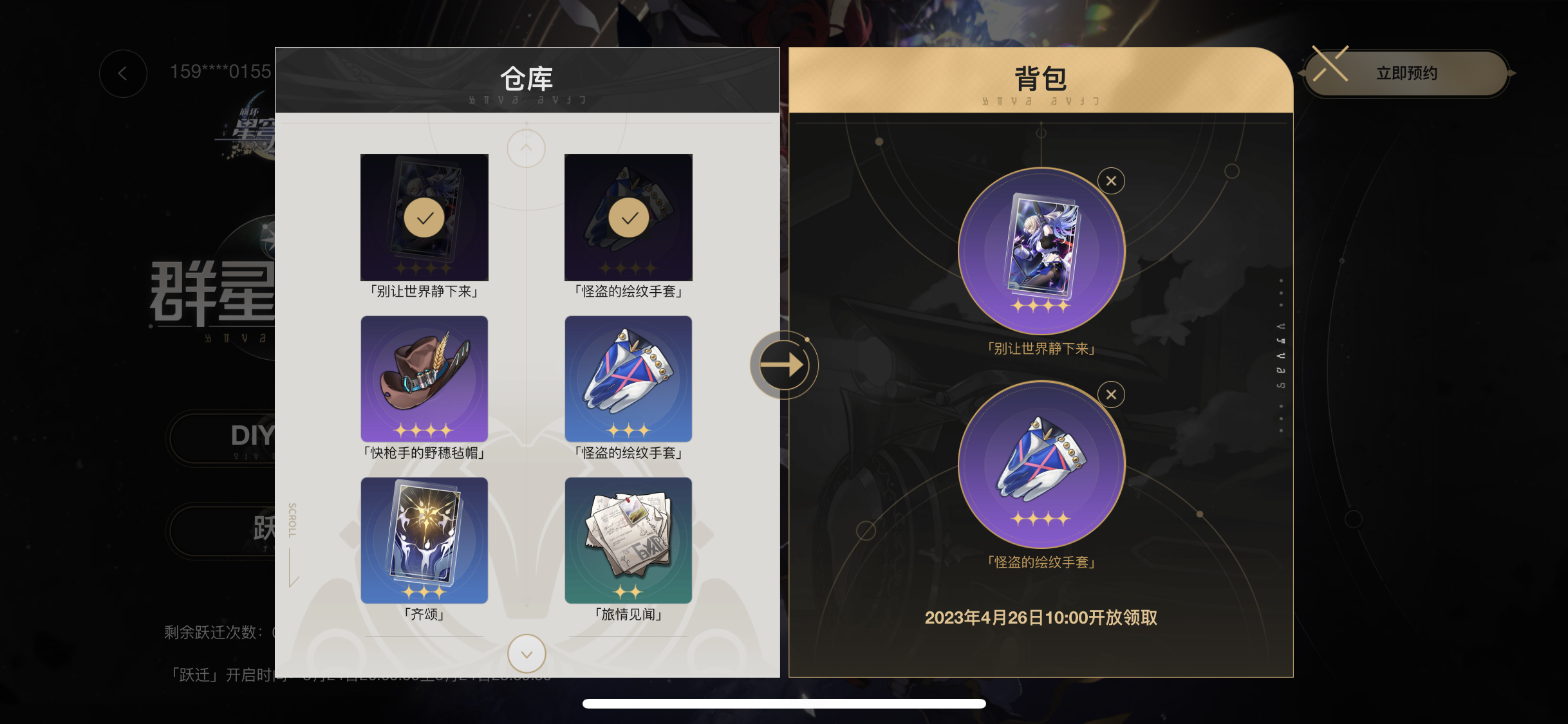Select the 快枪手的野穗毡帽 cowboy hat item
Screen dimensions: 1568x724
(424, 378)
